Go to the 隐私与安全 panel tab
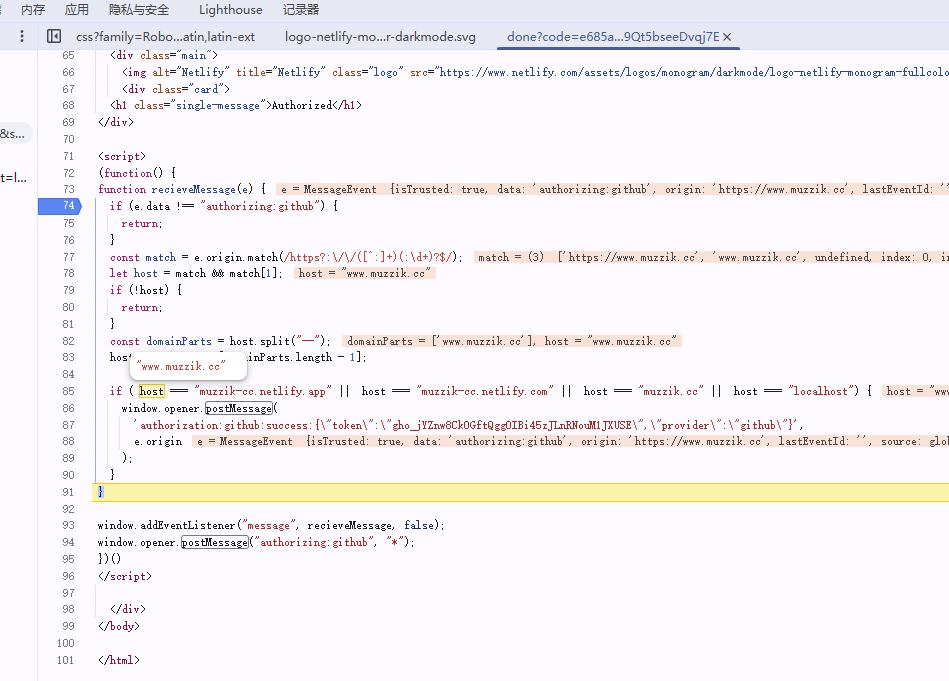Viewport: 949px width, 681px height. (139, 10)
